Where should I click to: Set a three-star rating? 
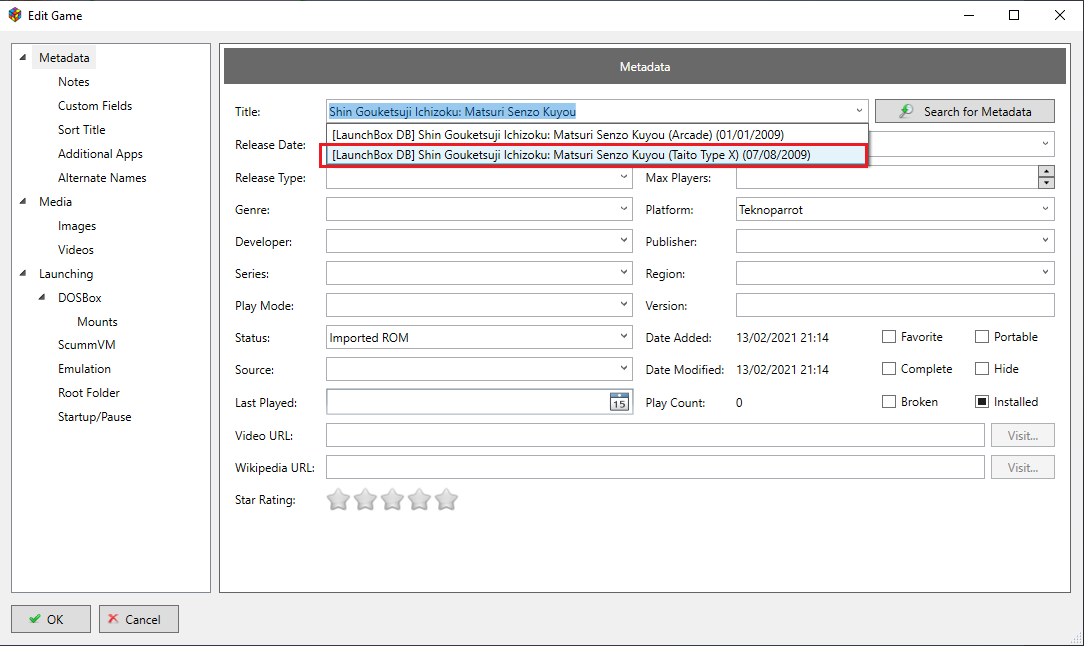click(392, 499)
